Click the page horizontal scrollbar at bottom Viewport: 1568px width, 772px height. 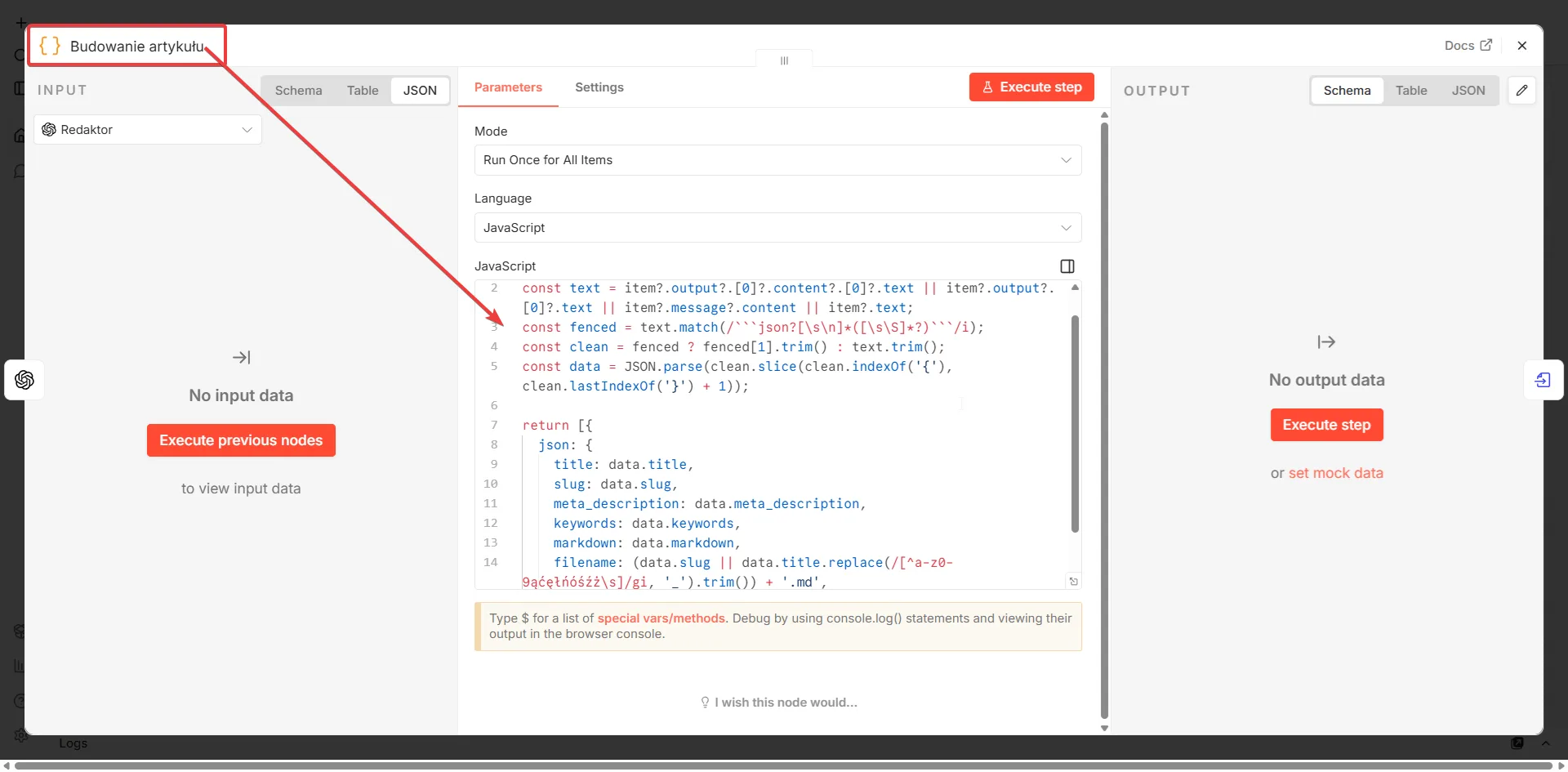tap(784, 765)
